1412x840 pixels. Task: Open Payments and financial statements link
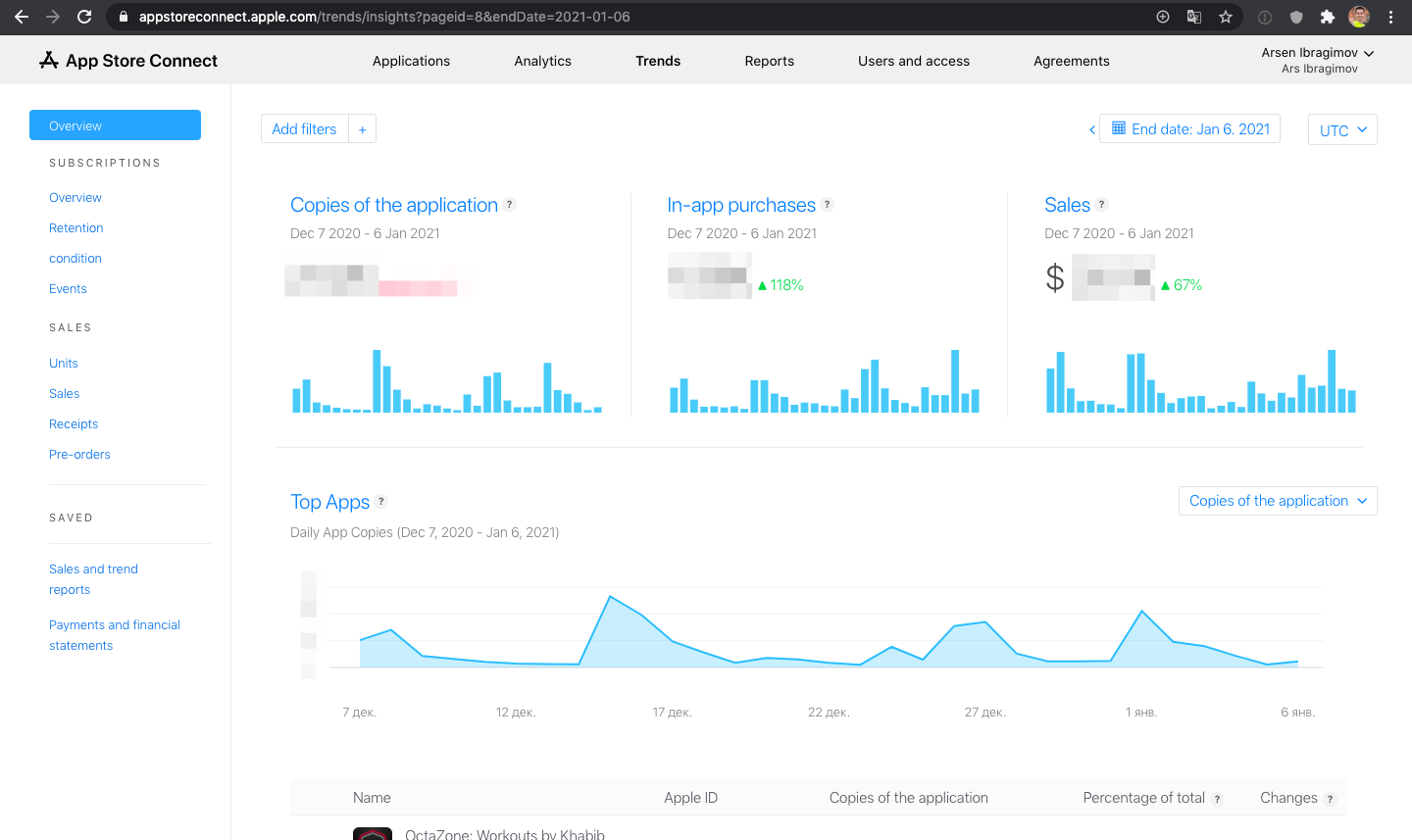coord(115,635)
